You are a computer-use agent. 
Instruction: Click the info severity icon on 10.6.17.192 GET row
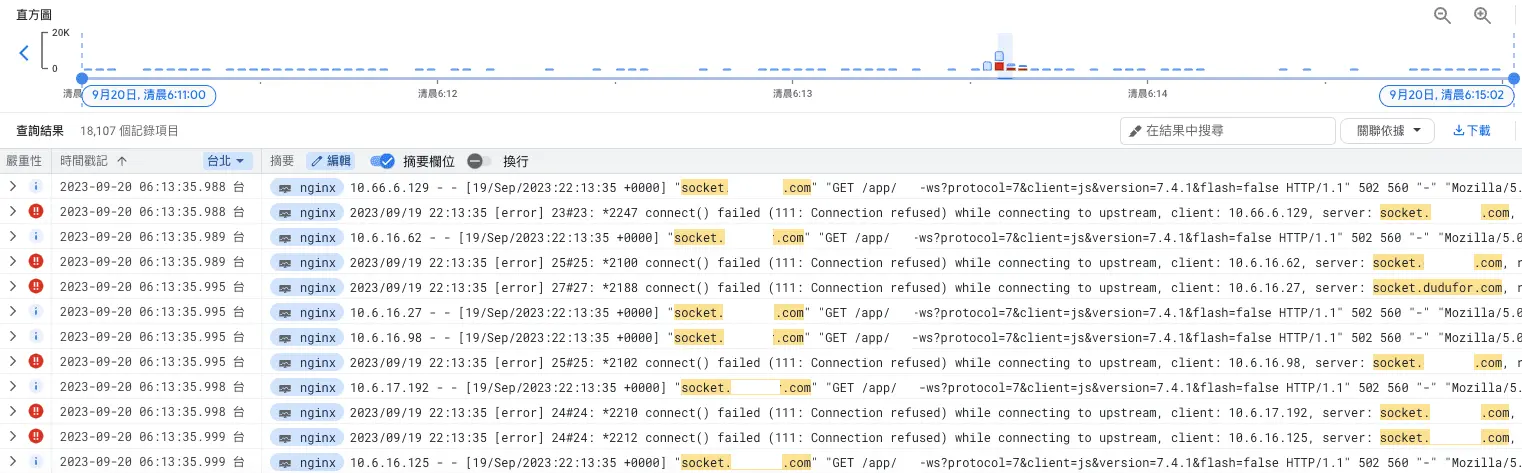[36, 387]
